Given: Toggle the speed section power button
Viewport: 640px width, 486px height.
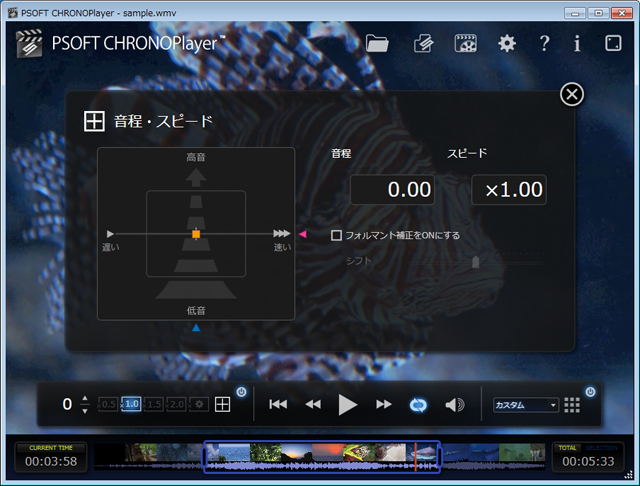Looking at the screenshot, I should pyautogui.click(x=242, y=392).
